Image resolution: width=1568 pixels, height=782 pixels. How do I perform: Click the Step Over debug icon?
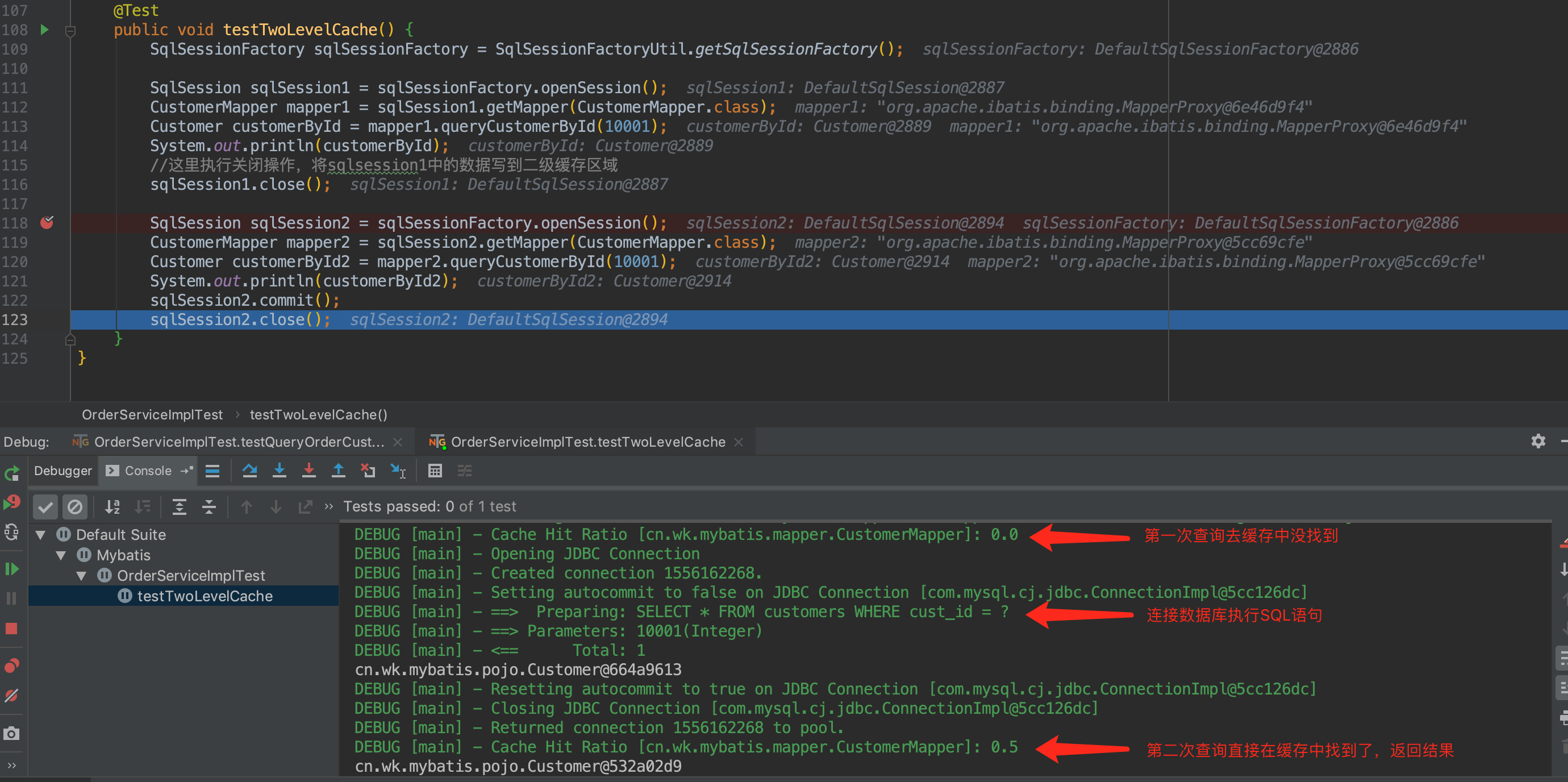pyautogui.click(x=249, y=471)
